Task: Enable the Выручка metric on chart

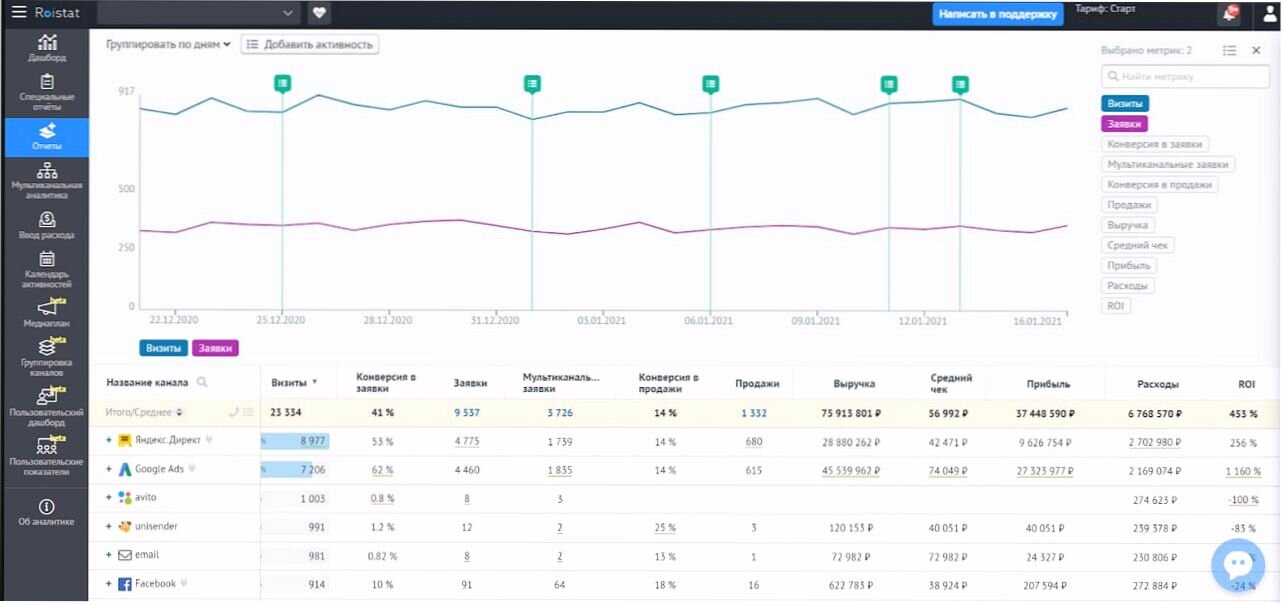Action: (x=1128, y=225)
